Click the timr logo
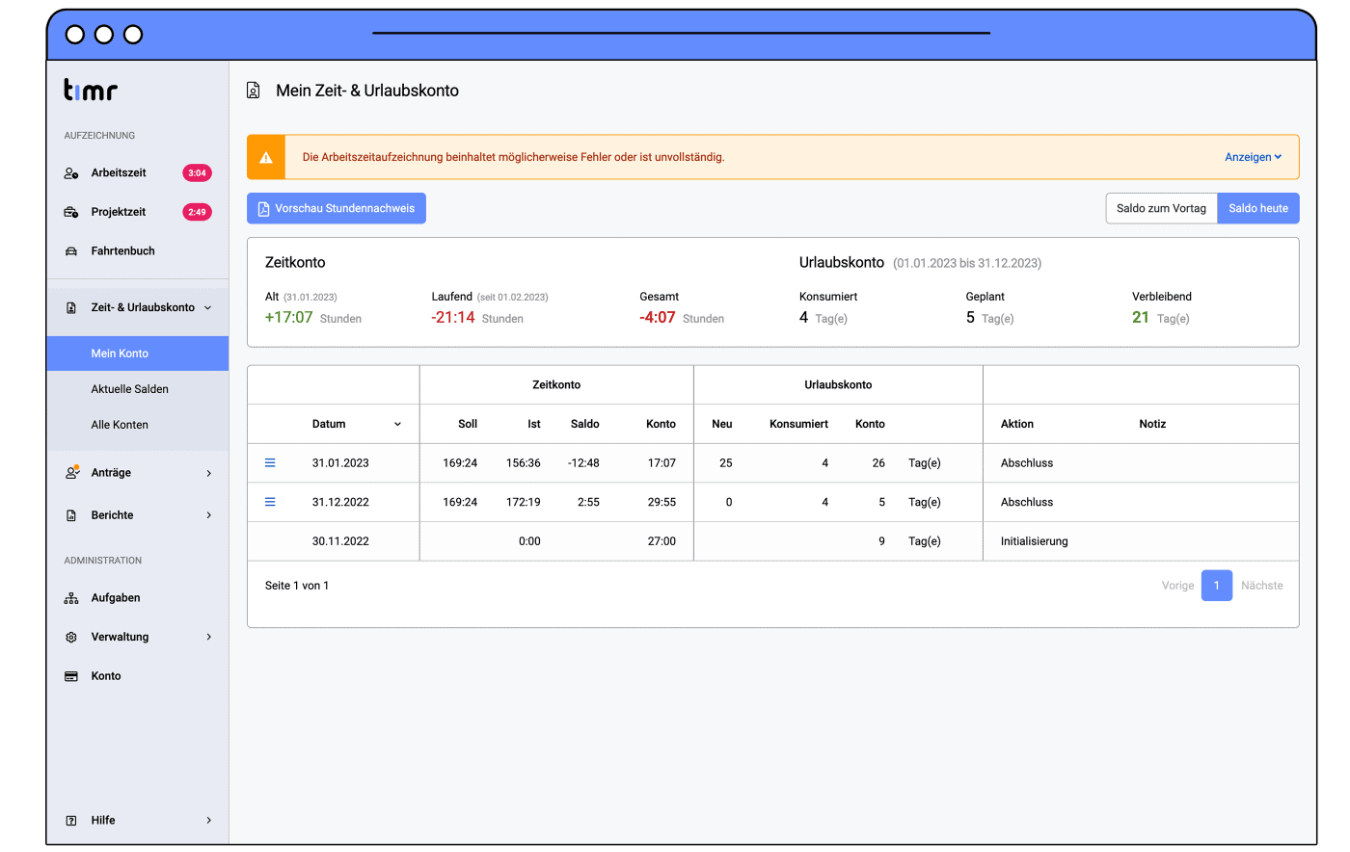 (91, 91)
